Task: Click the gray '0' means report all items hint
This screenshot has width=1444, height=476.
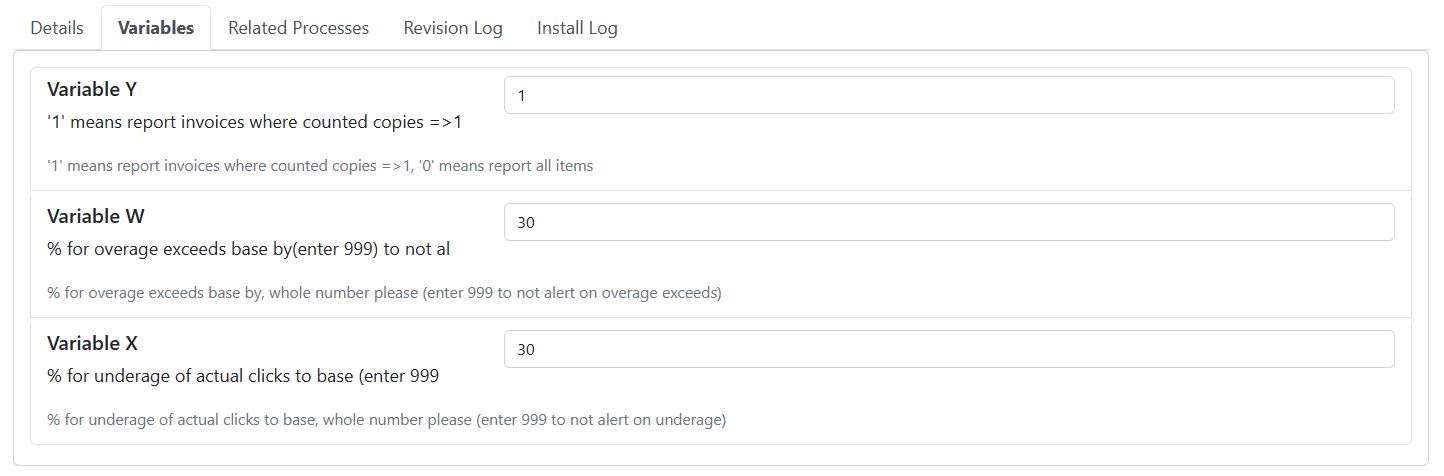Action: [320, 166]
